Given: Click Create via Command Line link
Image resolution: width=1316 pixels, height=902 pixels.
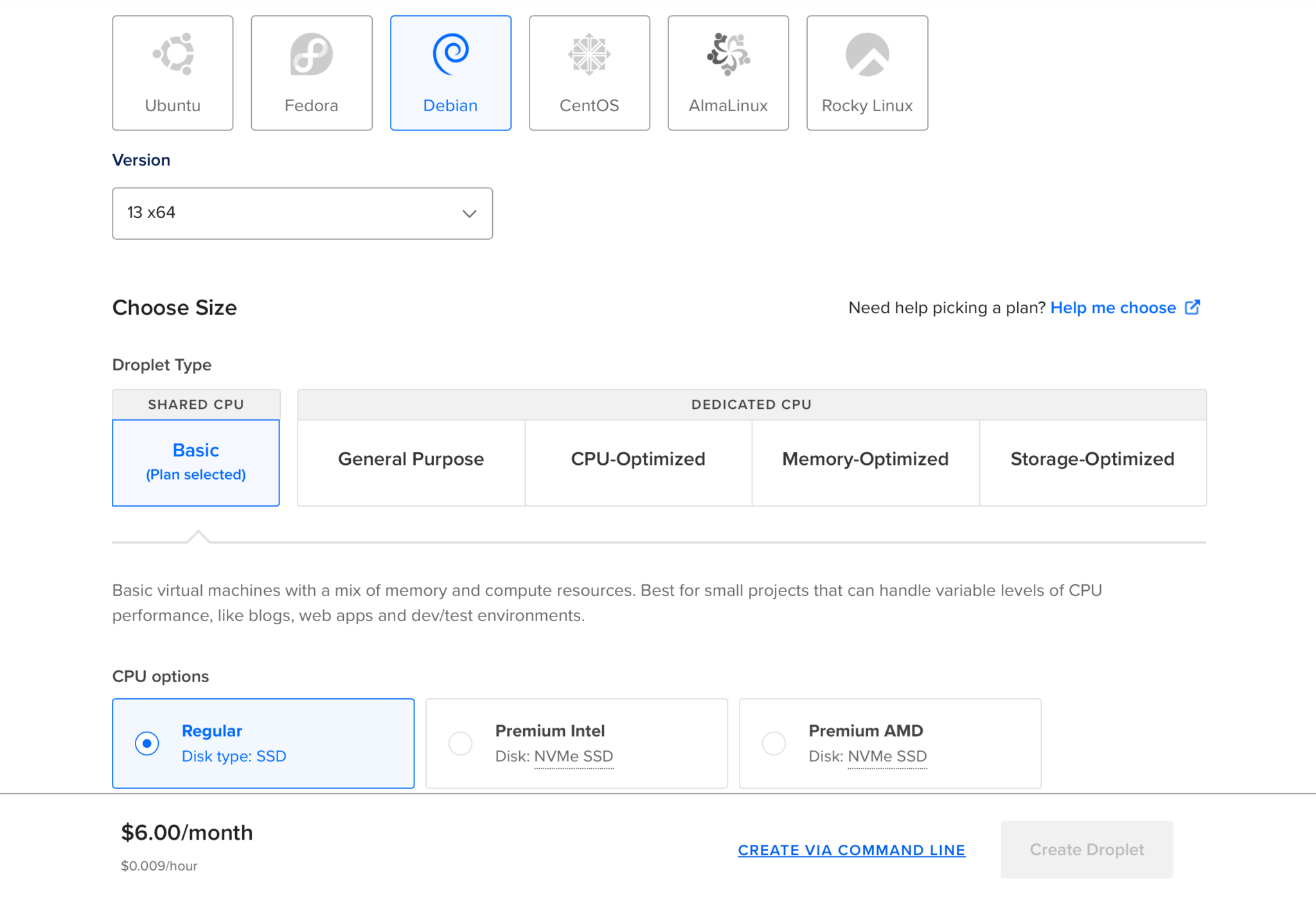Looking at the screenshot, I should point(851,850).
